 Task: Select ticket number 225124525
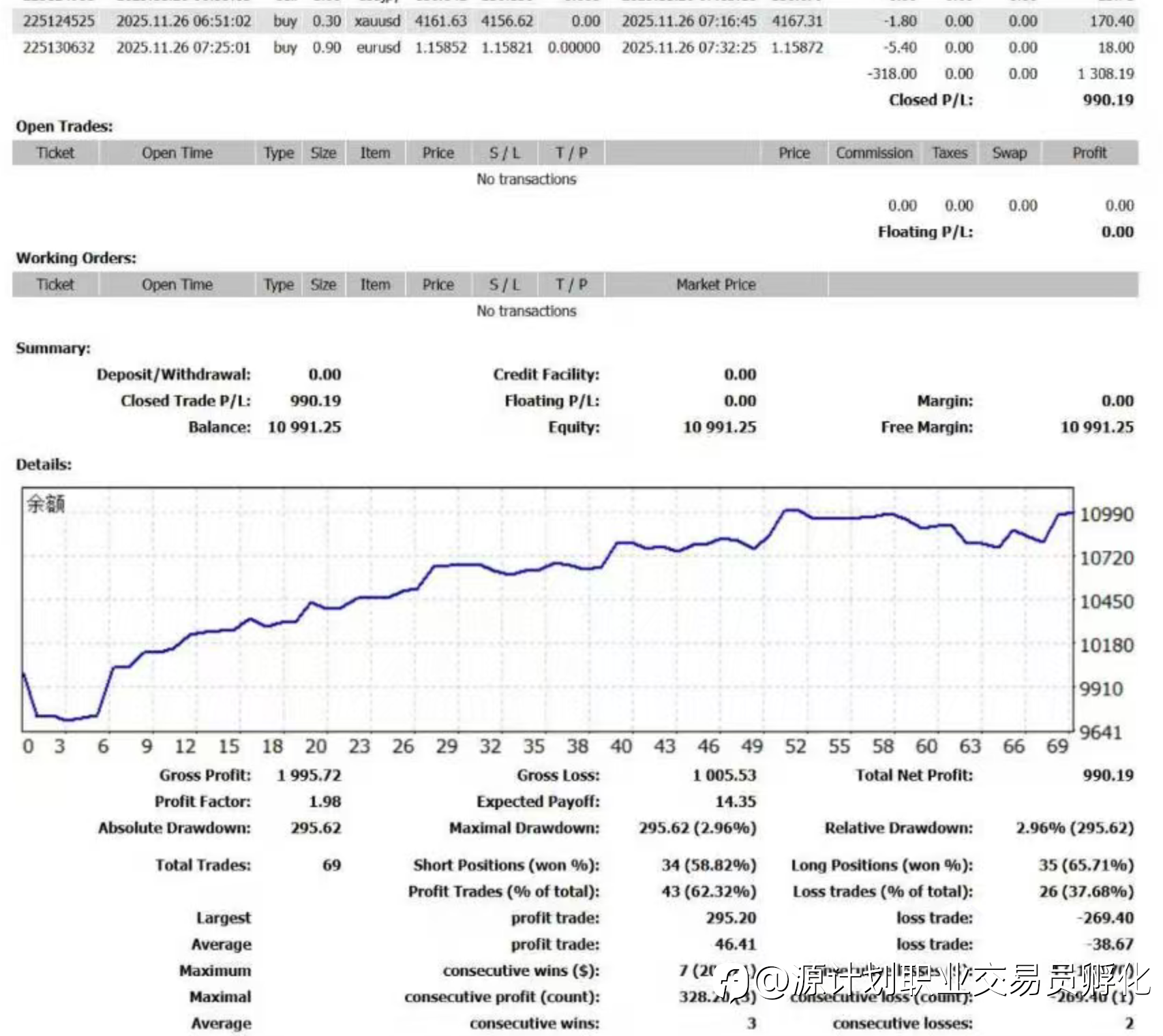pos(59,21)
